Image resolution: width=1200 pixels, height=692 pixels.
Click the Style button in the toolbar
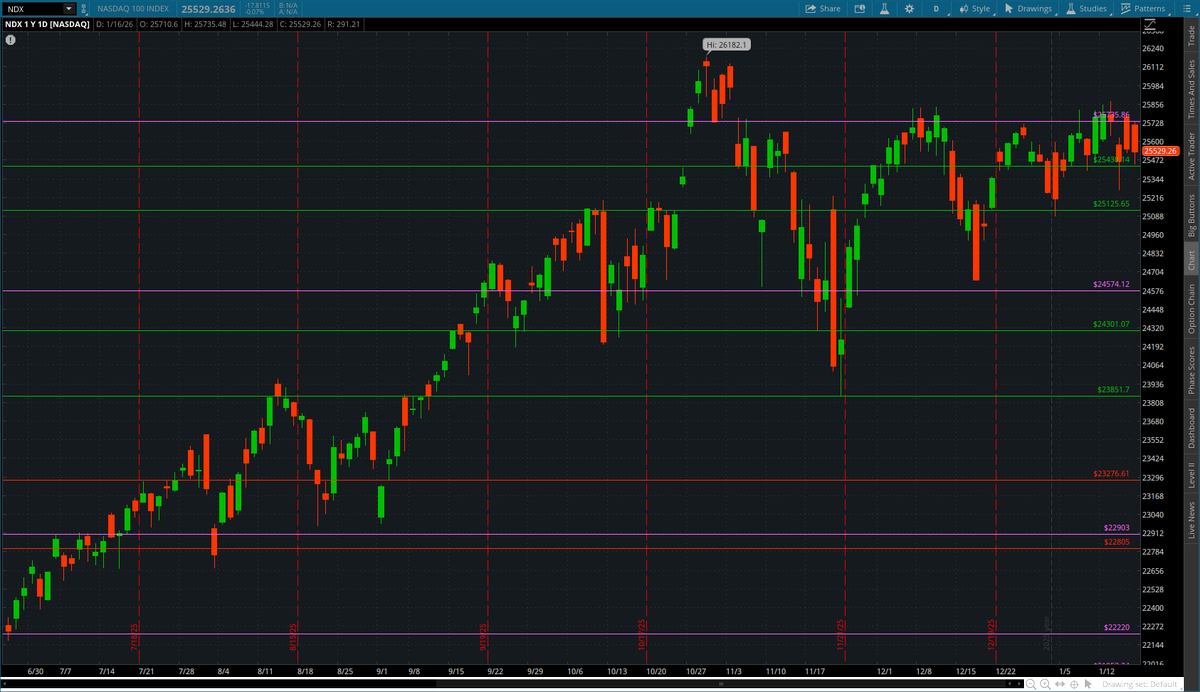tap(974, 8)
